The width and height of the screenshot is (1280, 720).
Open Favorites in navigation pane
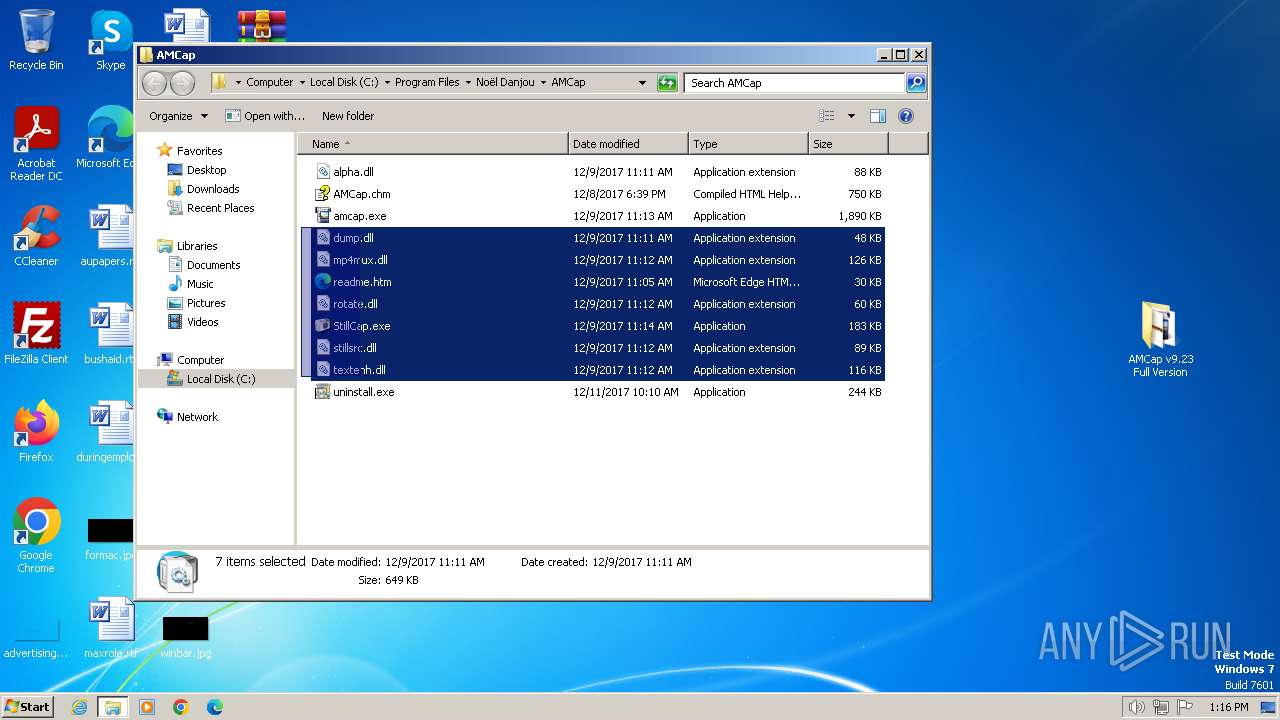click(x=199, y=151)
